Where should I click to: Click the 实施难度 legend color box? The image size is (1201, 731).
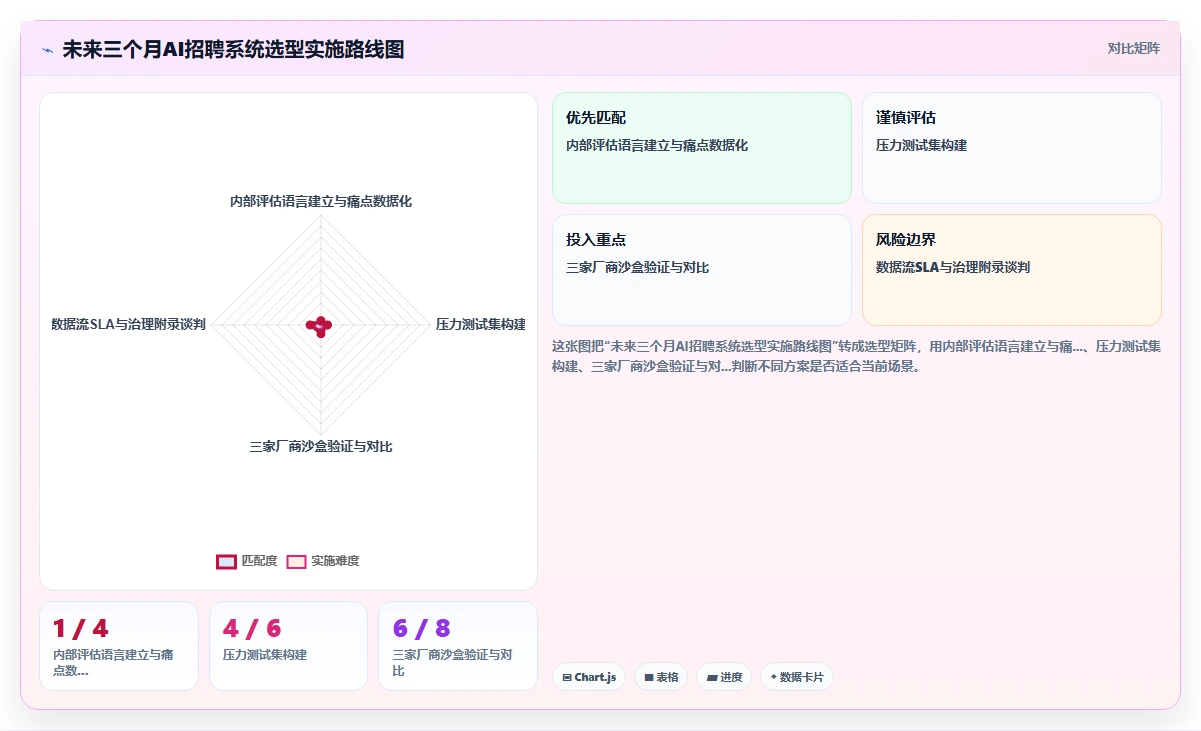(x=296, y=562)
